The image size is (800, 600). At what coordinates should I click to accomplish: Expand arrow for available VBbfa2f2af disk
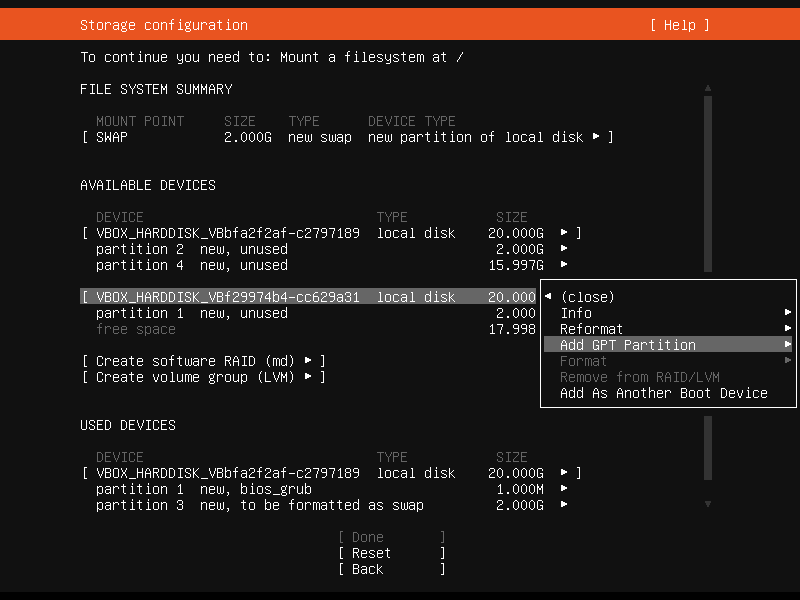(x=564, y=232)
